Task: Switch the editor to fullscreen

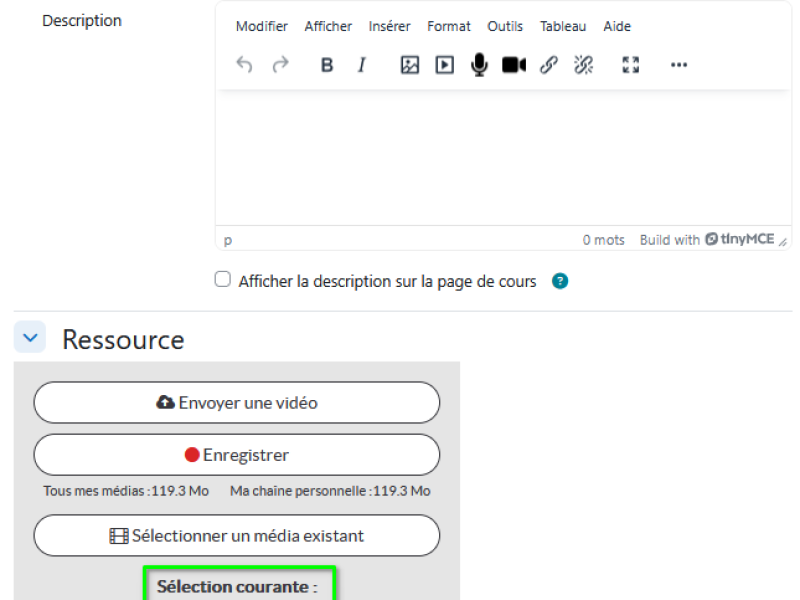Action: (631, 65)
